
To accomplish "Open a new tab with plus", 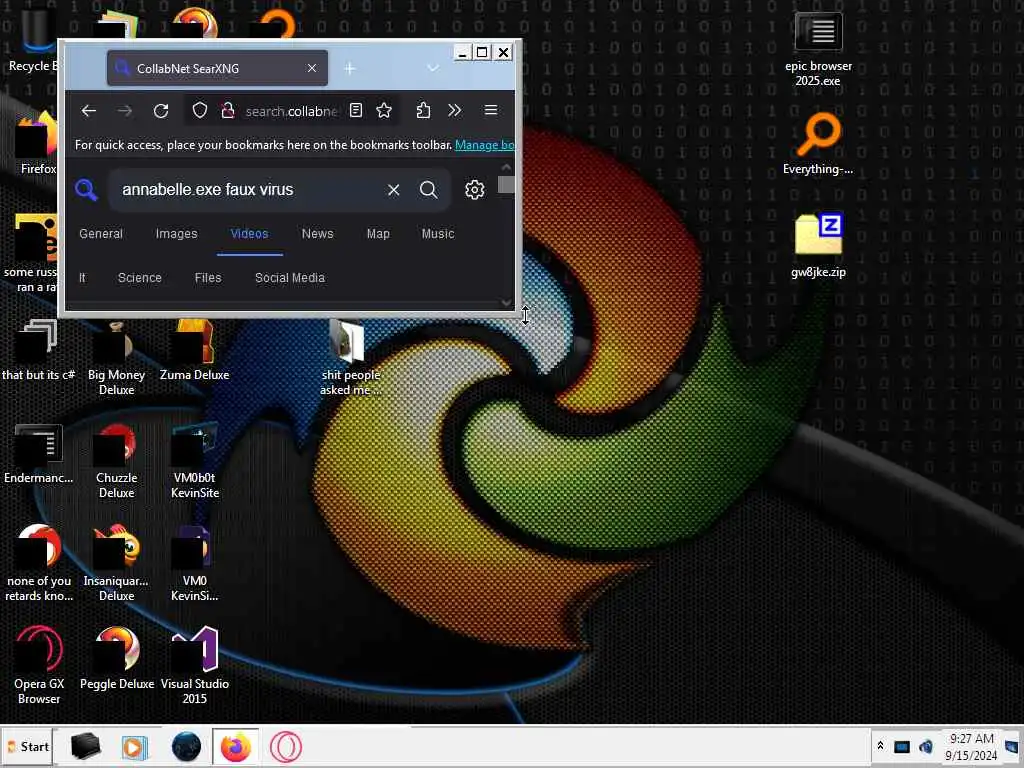I will pyautogui.click(x=350, y=69).
